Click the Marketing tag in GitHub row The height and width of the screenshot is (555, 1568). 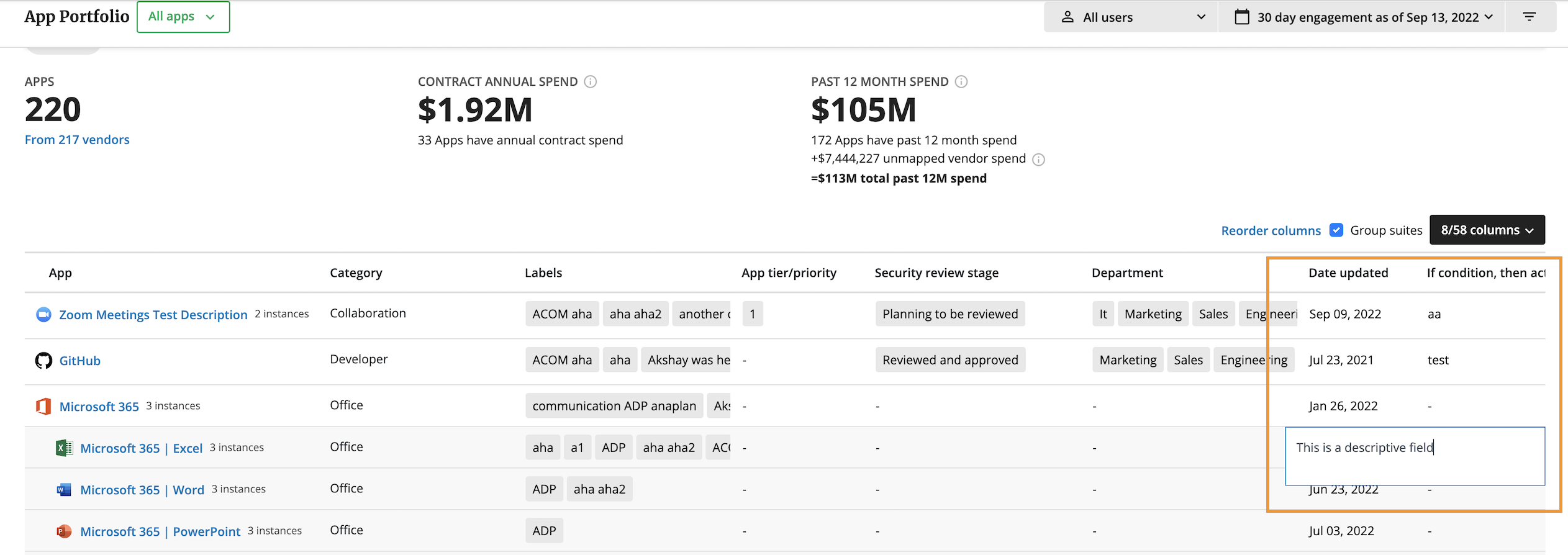pyautogui.click(x=1128, y=360)
